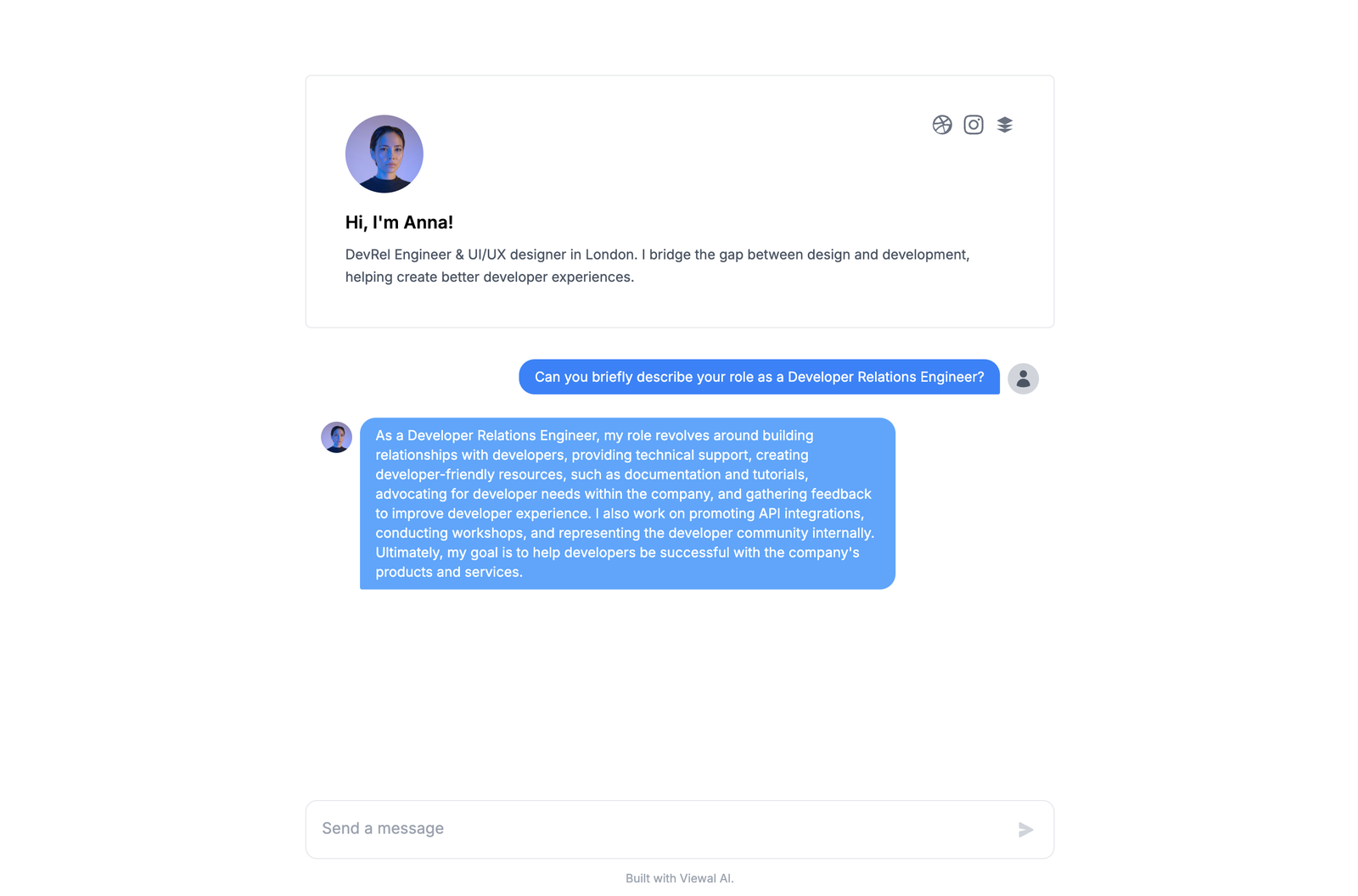Open the Built with Viewal AI link
The width and height of the screenshot is (1358, 896).
click(680, 878)
